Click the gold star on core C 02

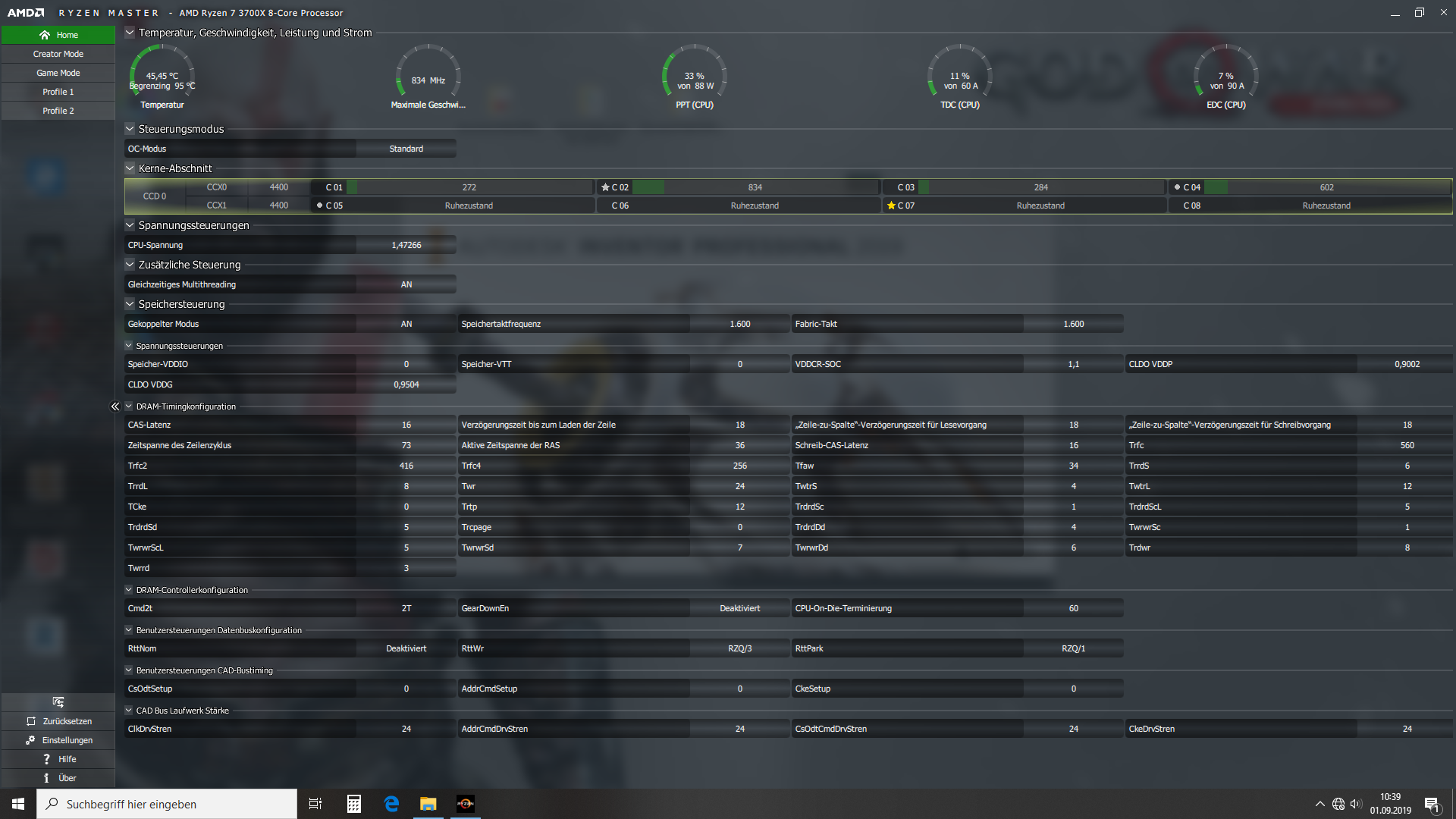(605, 187)
